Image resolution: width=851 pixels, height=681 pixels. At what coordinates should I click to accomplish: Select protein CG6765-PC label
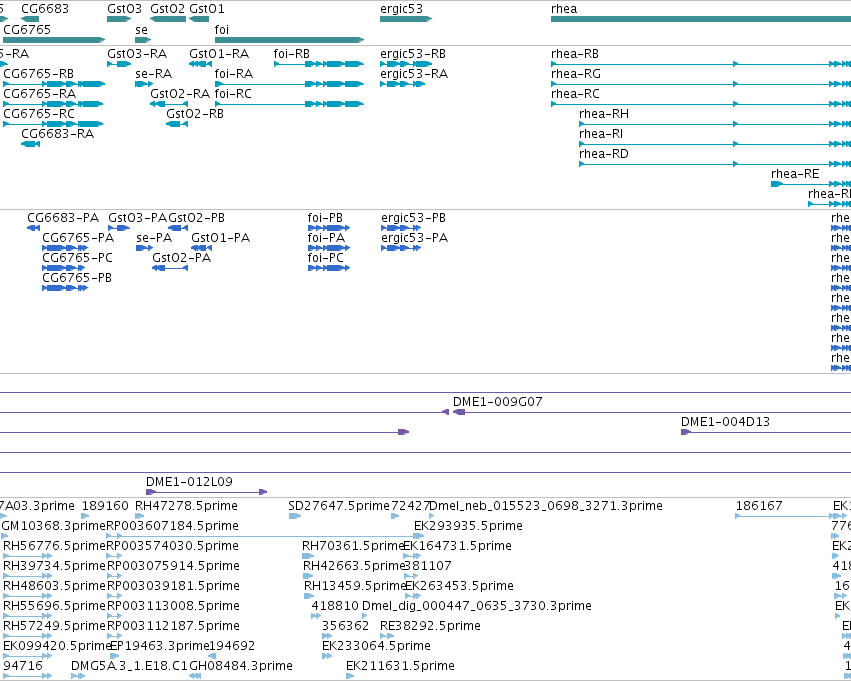tap(78, 258)
